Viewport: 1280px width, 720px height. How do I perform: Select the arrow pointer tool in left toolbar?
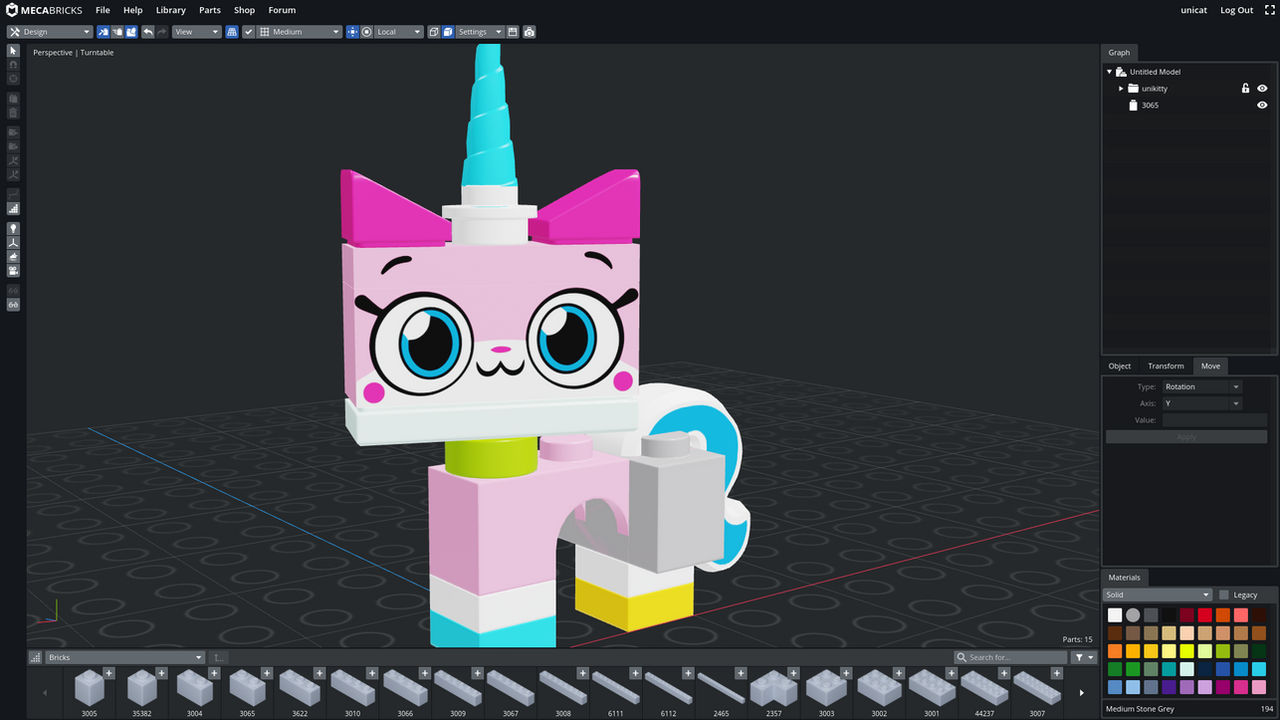(13, 51)
